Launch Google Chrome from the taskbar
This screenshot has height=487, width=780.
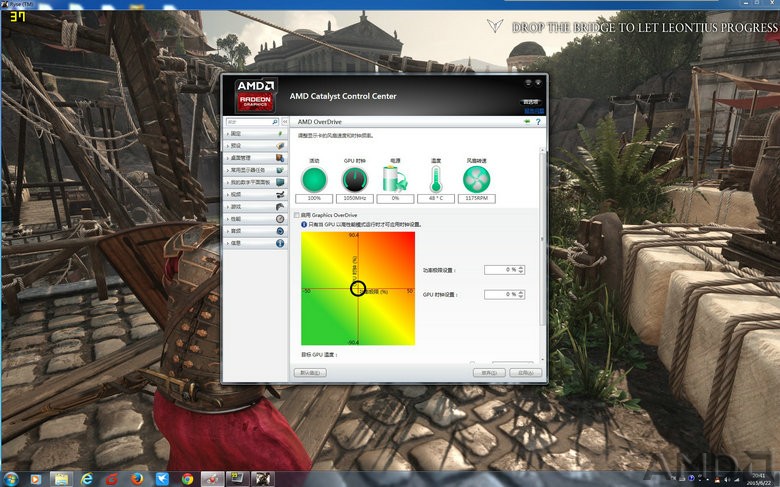point(187,479)
